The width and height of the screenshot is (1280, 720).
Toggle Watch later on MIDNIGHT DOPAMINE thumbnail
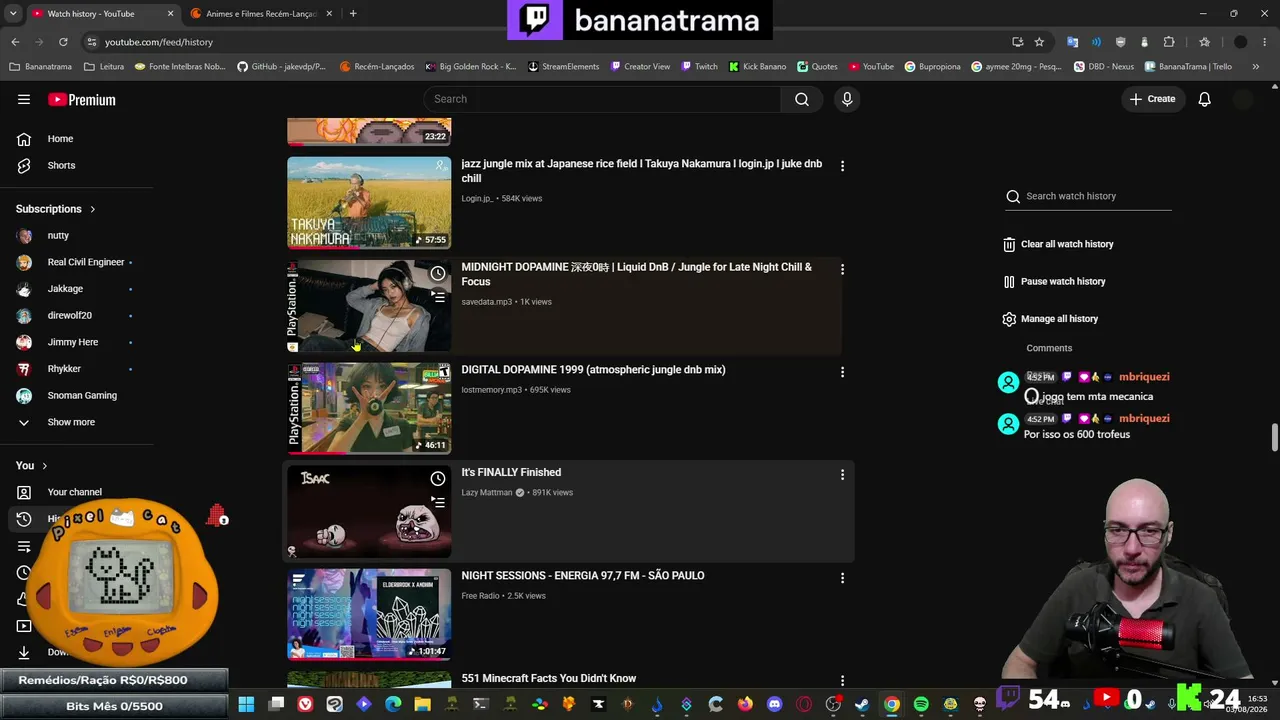[x=438, y=273]
